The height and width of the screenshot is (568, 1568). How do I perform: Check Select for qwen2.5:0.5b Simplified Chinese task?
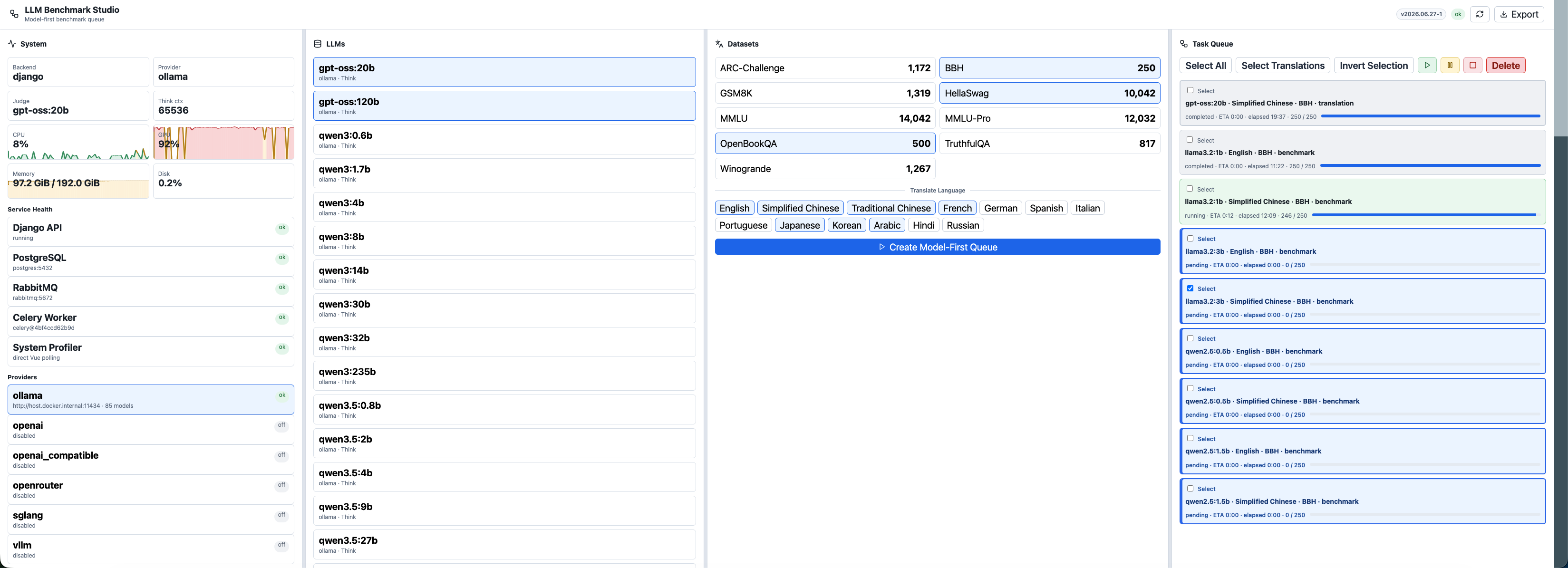[x=1190, y=388]
